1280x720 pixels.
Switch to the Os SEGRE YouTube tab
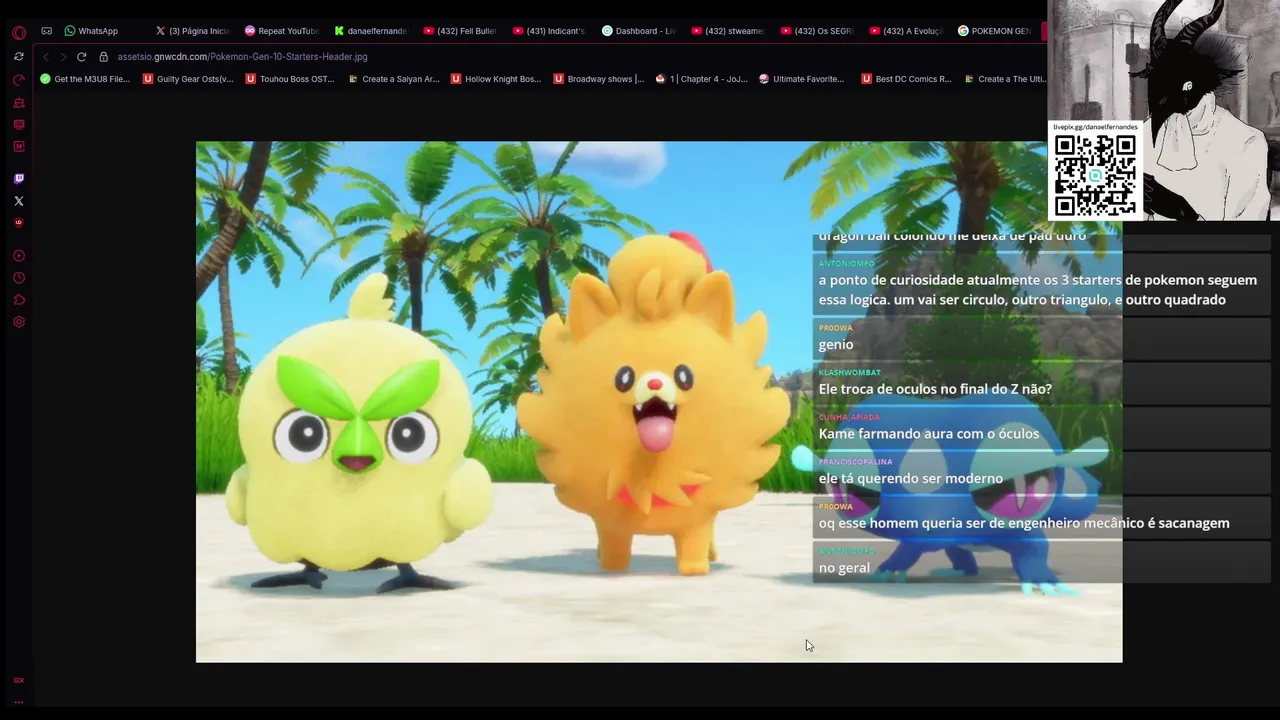(x=817, y=31)
